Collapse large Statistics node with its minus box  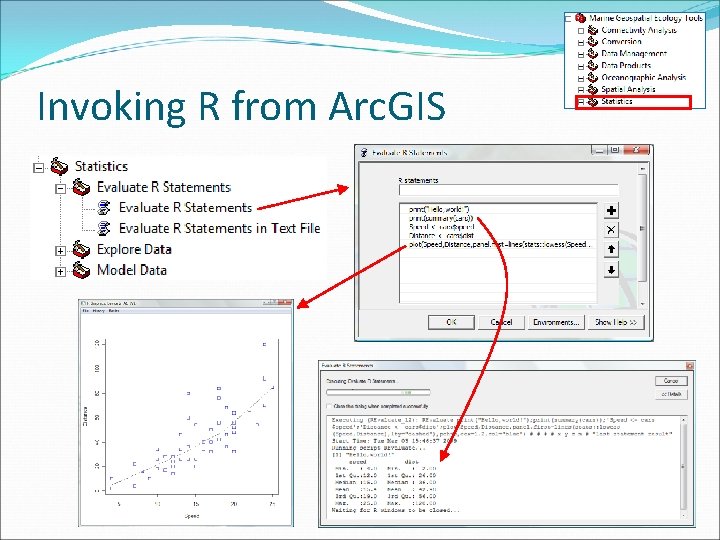coord(39,168)
